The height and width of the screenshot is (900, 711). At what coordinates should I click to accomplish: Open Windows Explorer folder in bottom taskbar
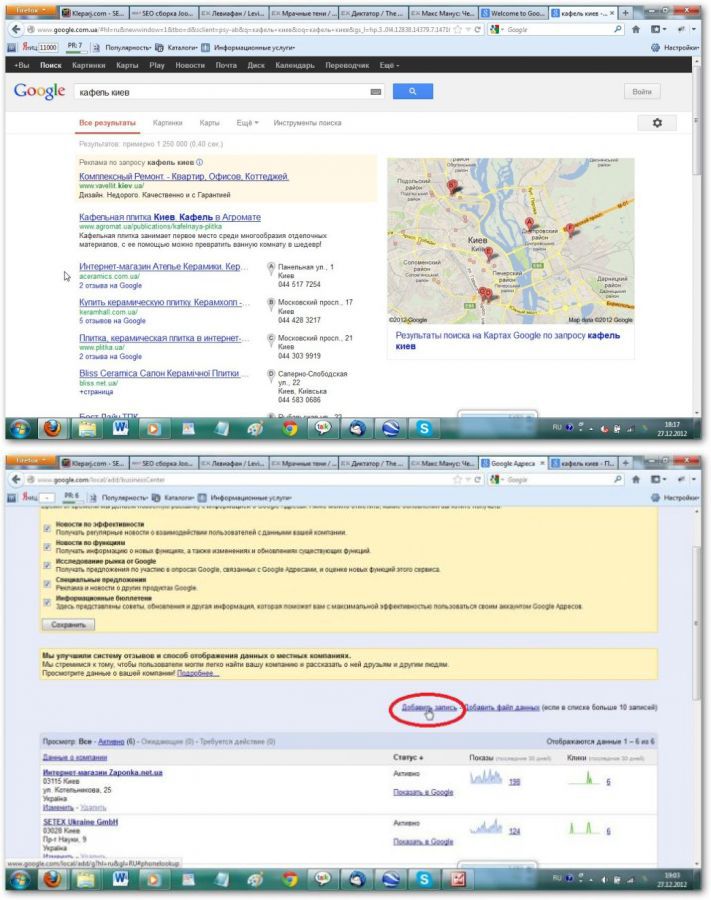pyautogui.click(x=87, y=879)
